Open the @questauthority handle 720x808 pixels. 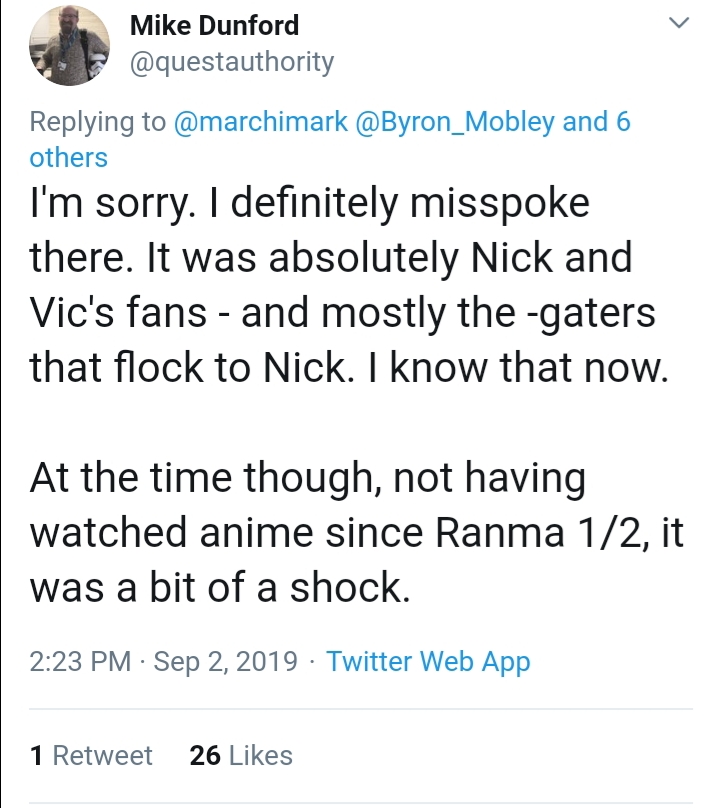click(232, 63)
